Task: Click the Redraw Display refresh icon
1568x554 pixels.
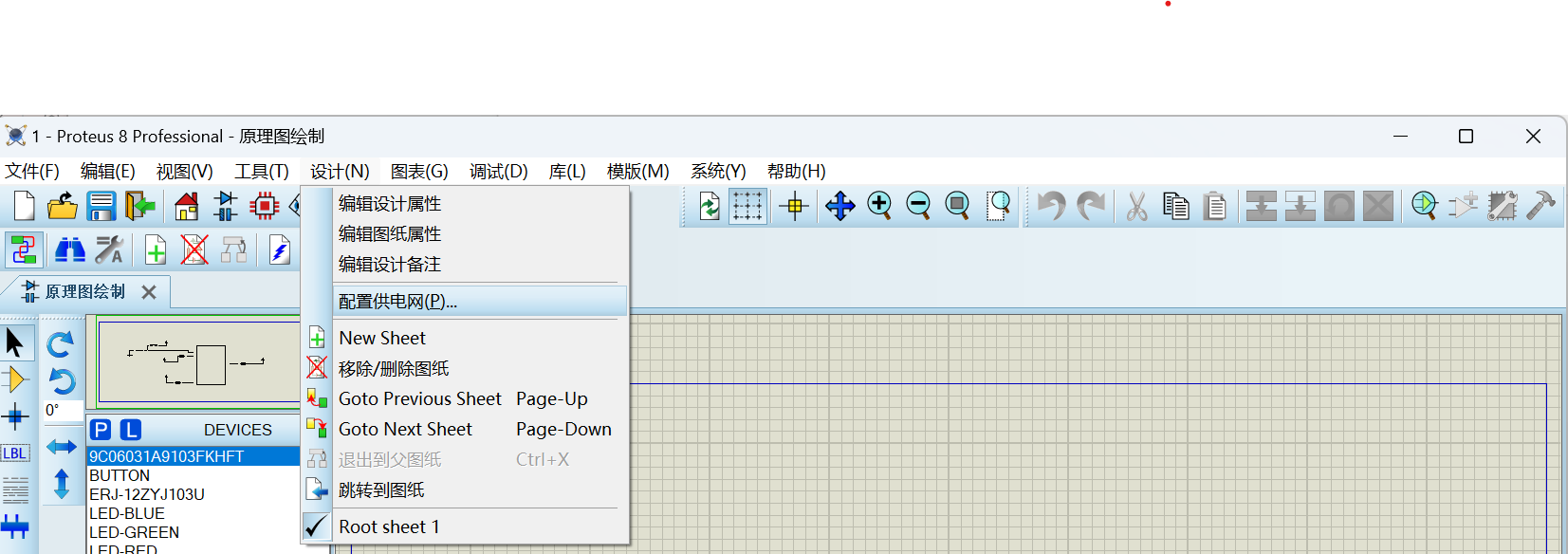Action: (x=709, y=205)
